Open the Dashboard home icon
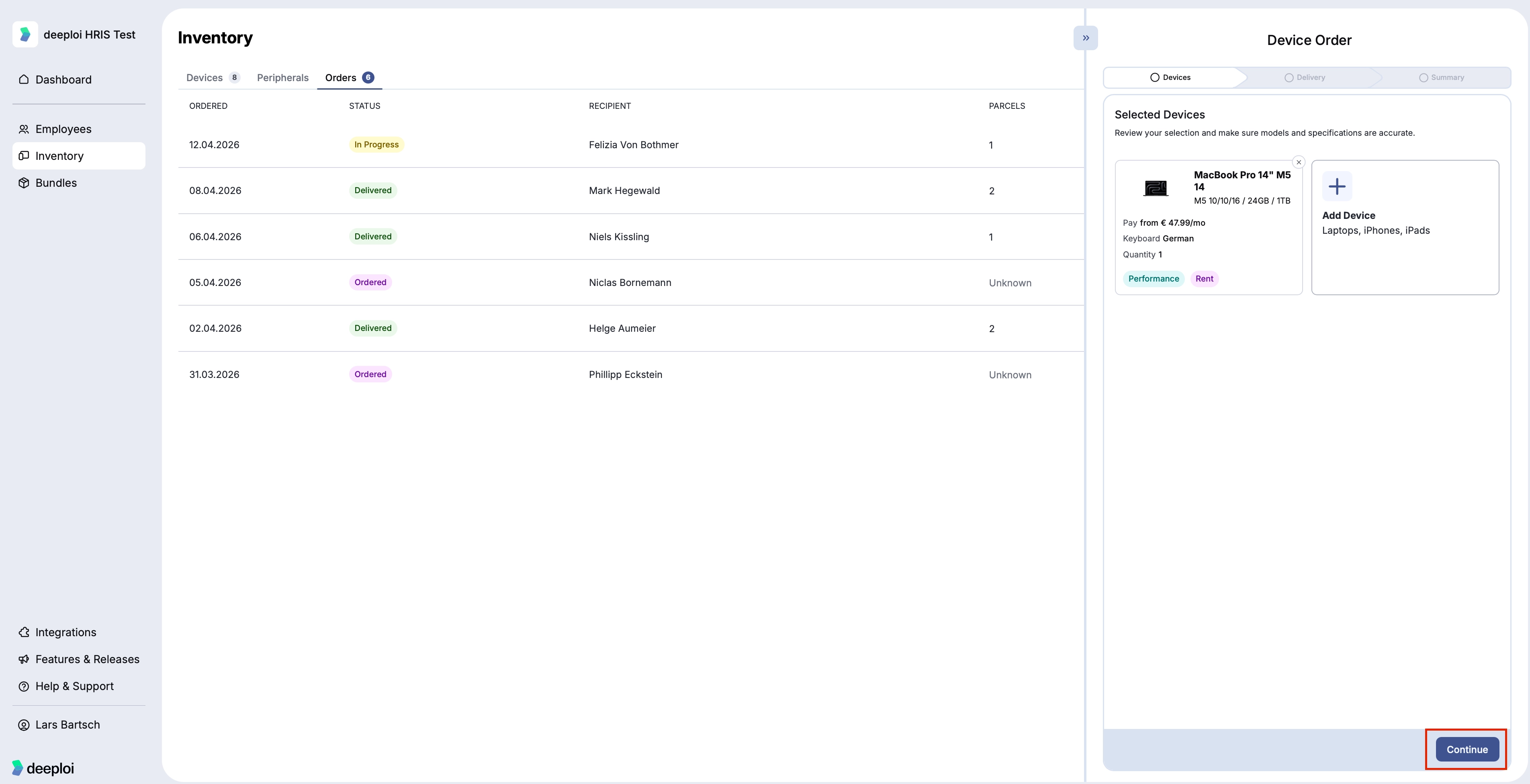This screenshot has height=784, width=1530. point(24,80)
